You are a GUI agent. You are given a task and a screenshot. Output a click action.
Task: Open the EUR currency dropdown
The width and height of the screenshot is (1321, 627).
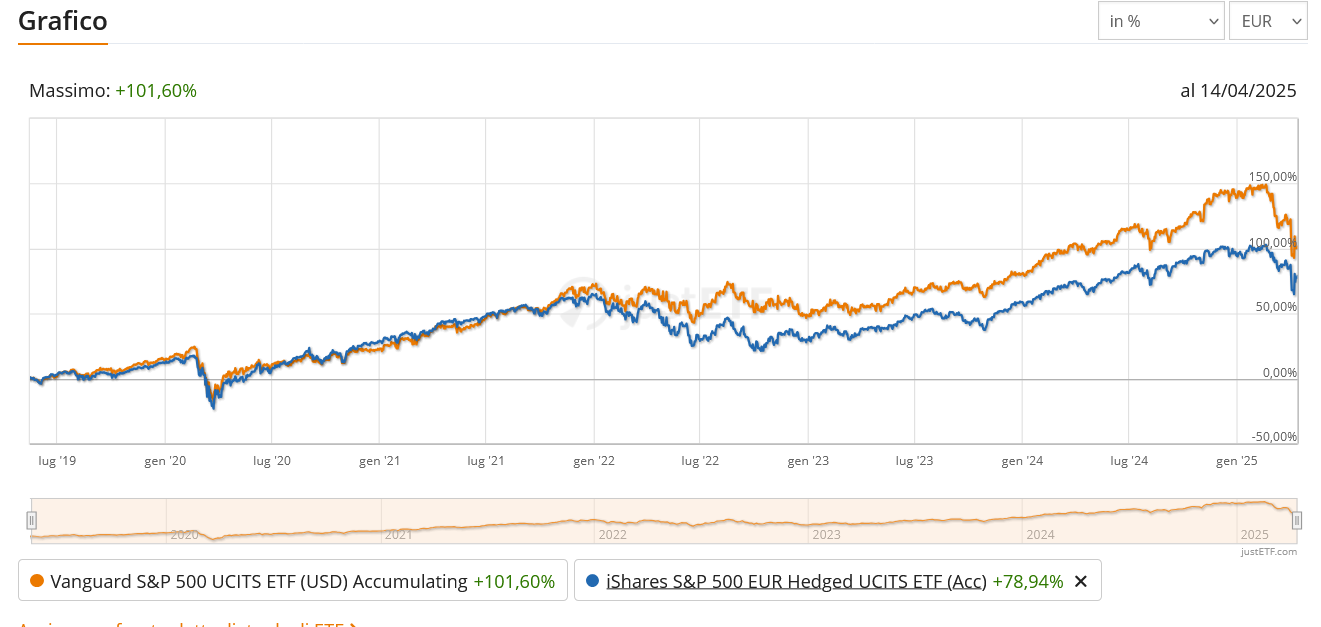(x=1268, y=21)
